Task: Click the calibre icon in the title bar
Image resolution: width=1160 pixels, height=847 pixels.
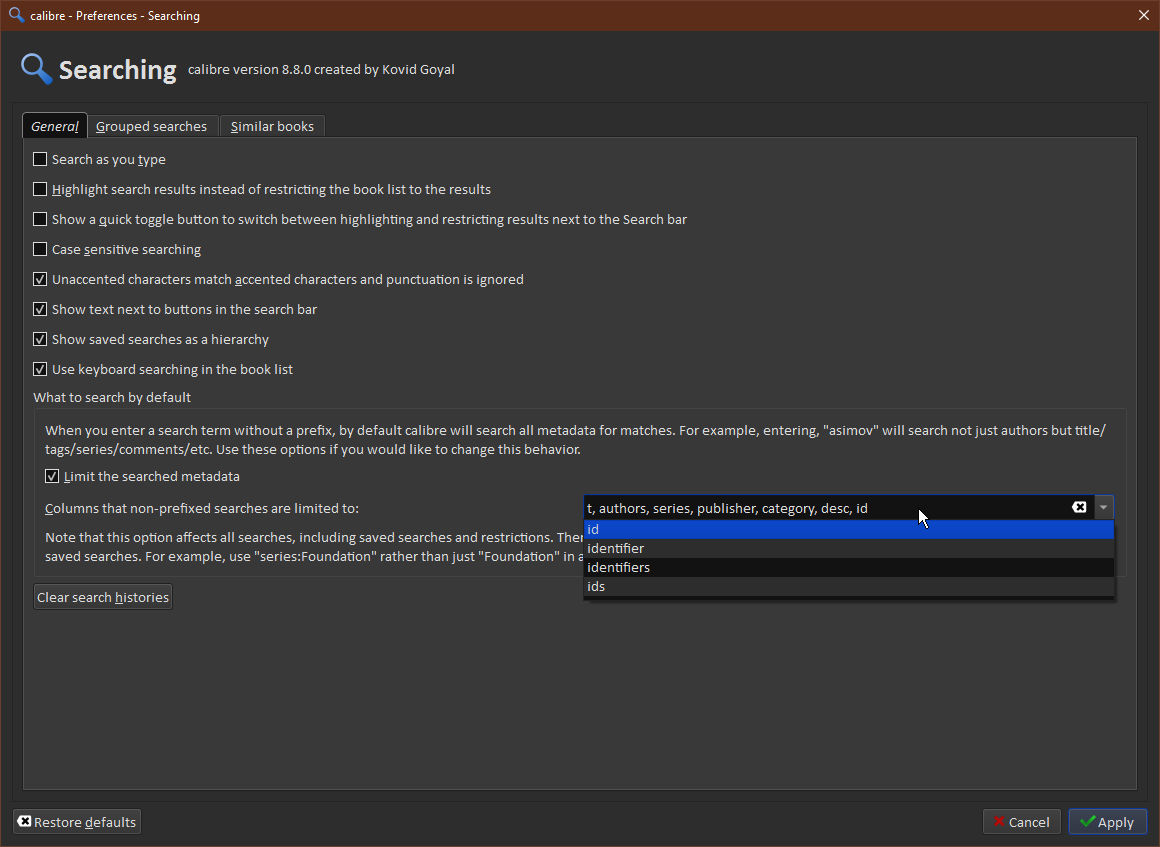Action: (16, 15)
